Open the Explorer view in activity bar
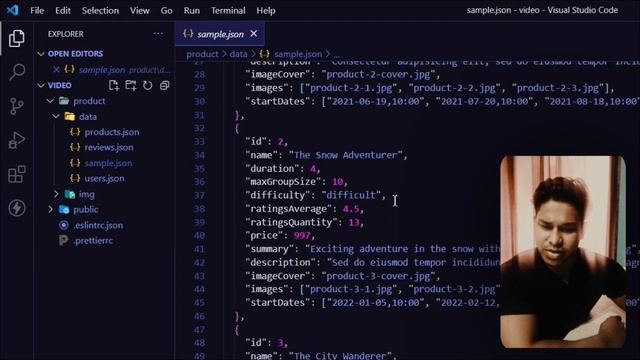 point(16,38)
